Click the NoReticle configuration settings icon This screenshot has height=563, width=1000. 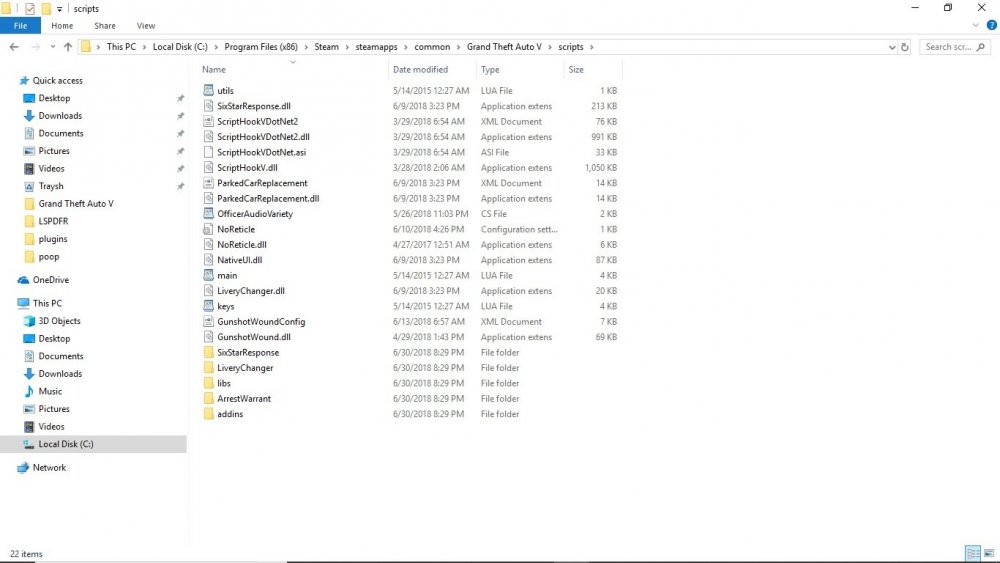[208, 229]
